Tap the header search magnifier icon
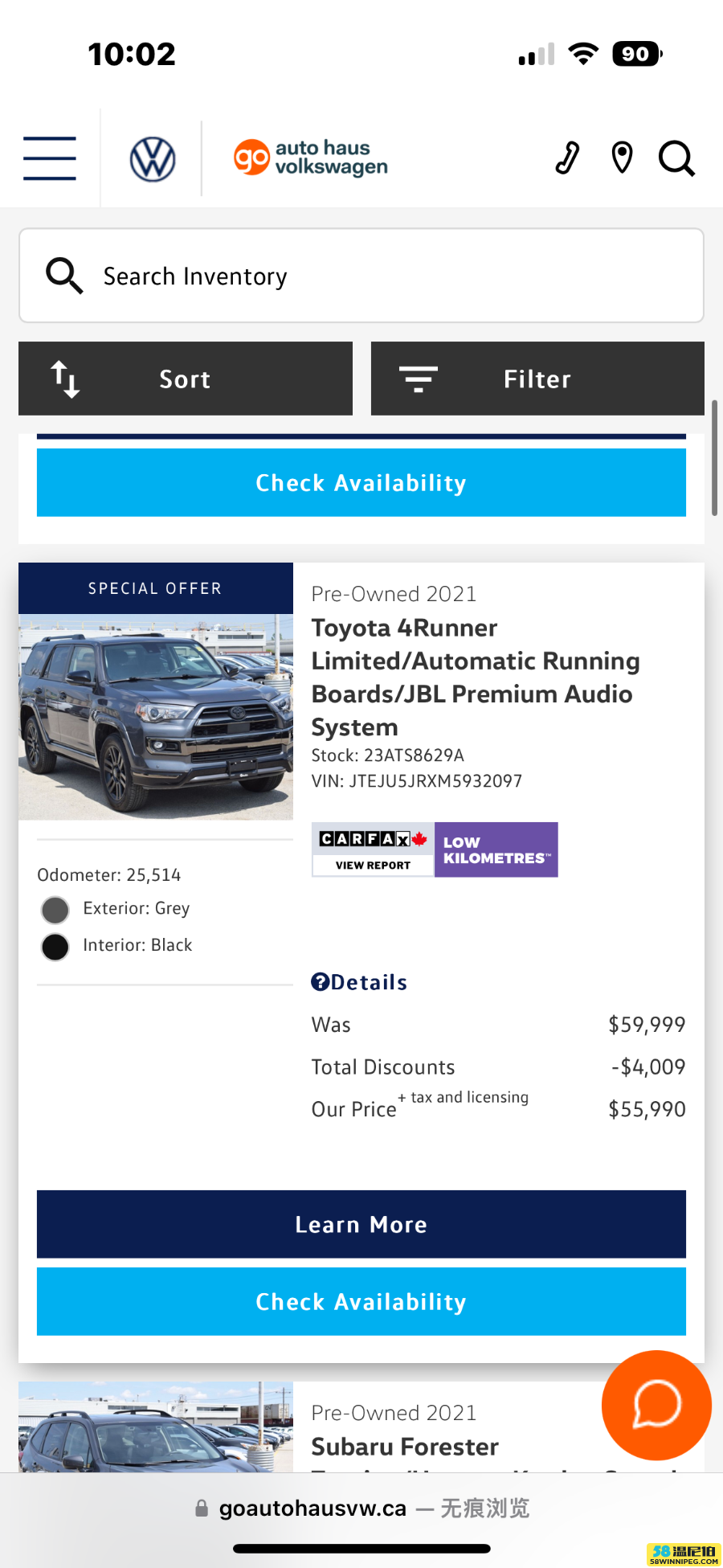Image resolution: width=723 pixels, height=1568 pixels. [x=676, y=158]
